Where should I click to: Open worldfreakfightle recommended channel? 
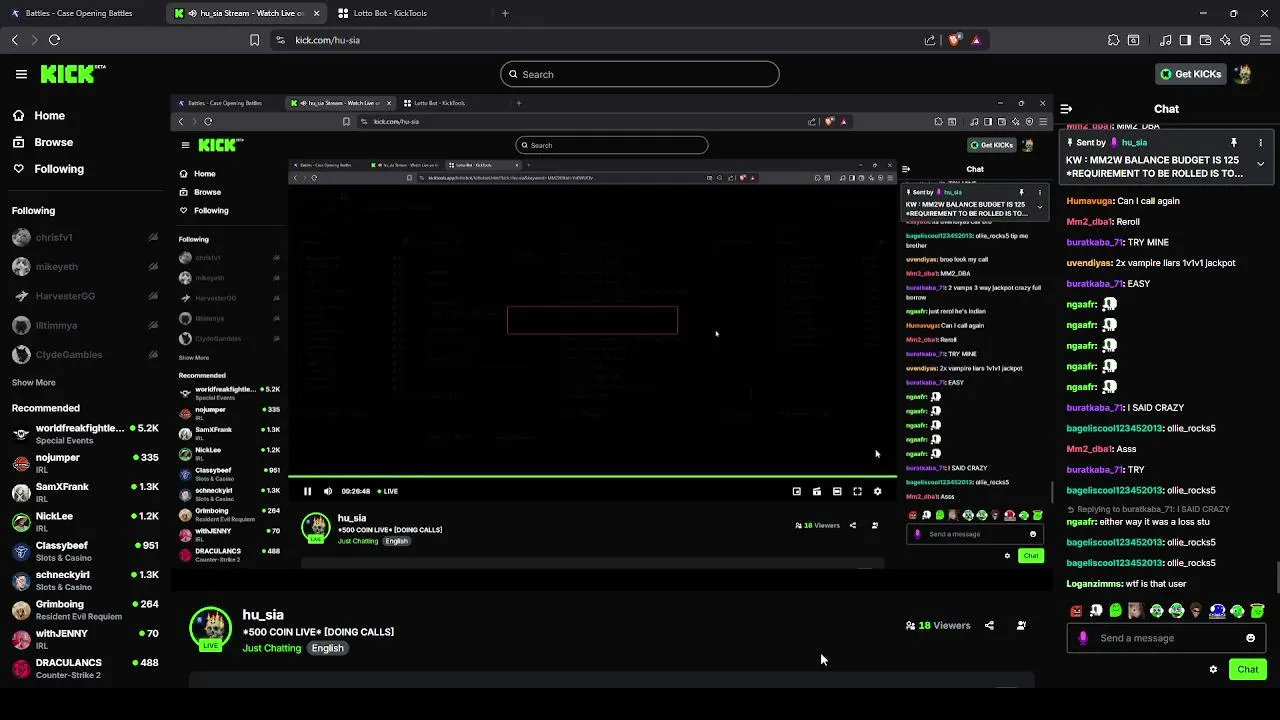tap(85, 434)
